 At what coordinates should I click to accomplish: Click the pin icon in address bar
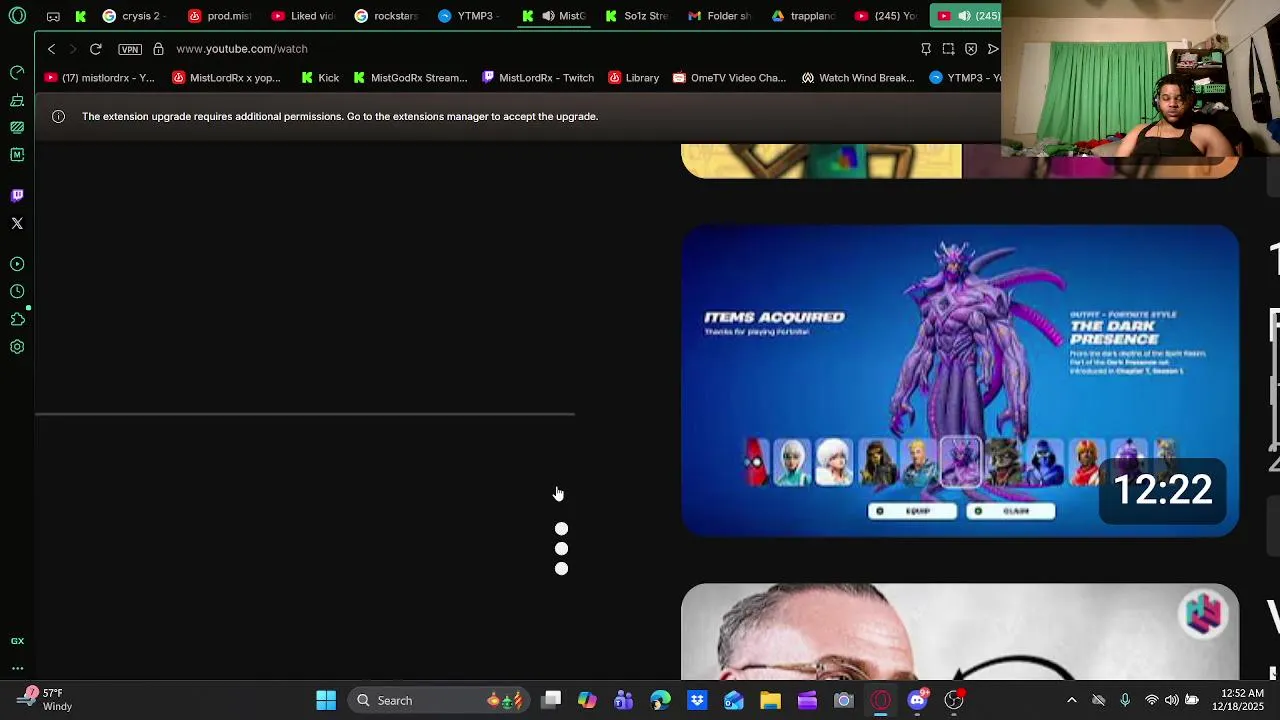[x=926, y=49]
